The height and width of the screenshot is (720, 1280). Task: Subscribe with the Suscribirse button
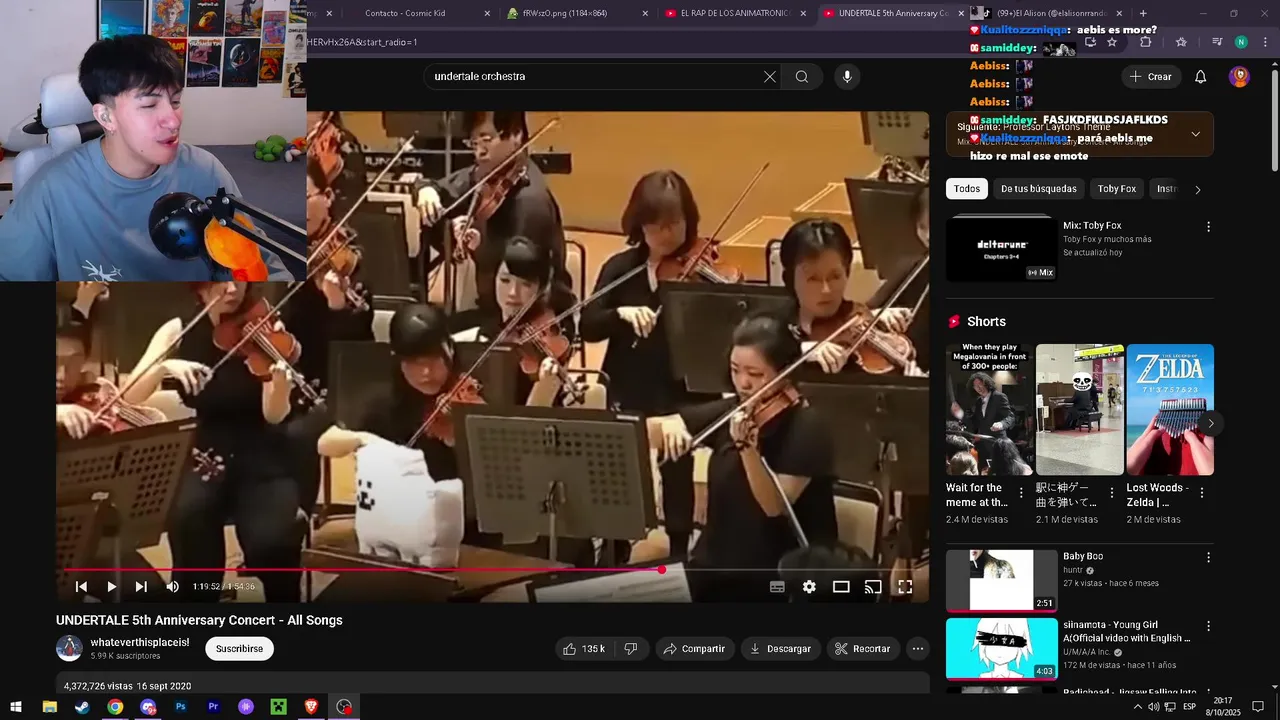click(240, 649)
